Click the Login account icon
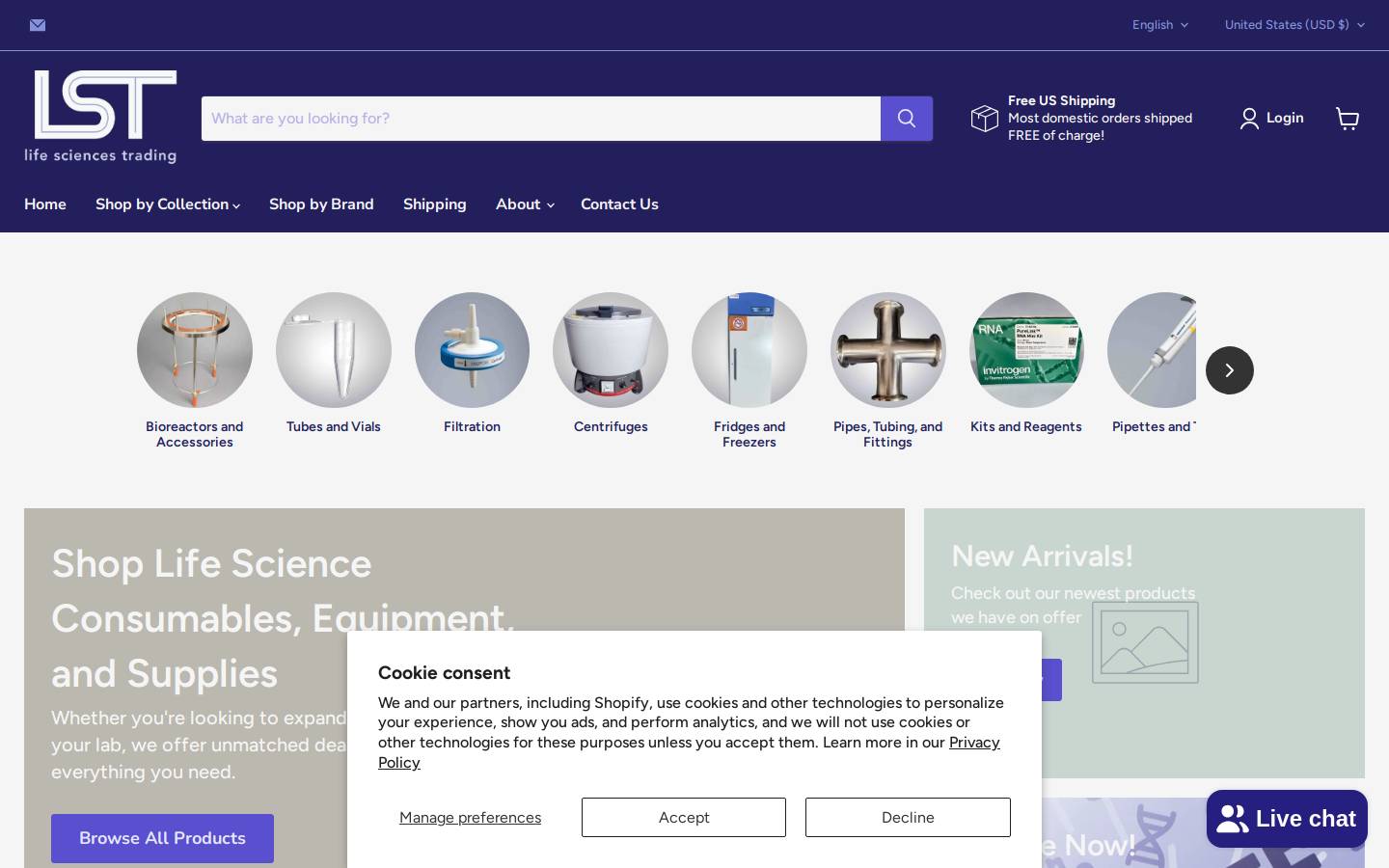The width and height of the screenshot is (1389, 868). (1249, 119)
